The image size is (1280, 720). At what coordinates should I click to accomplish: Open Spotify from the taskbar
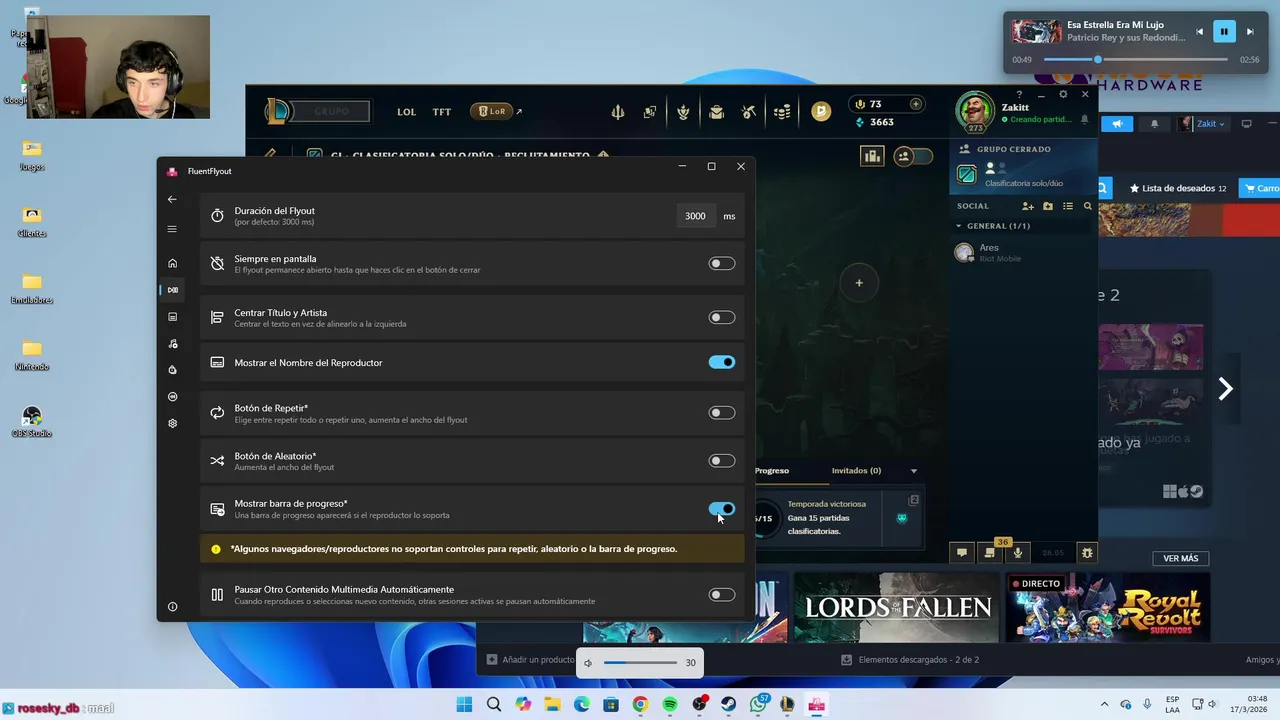[670, 704]
